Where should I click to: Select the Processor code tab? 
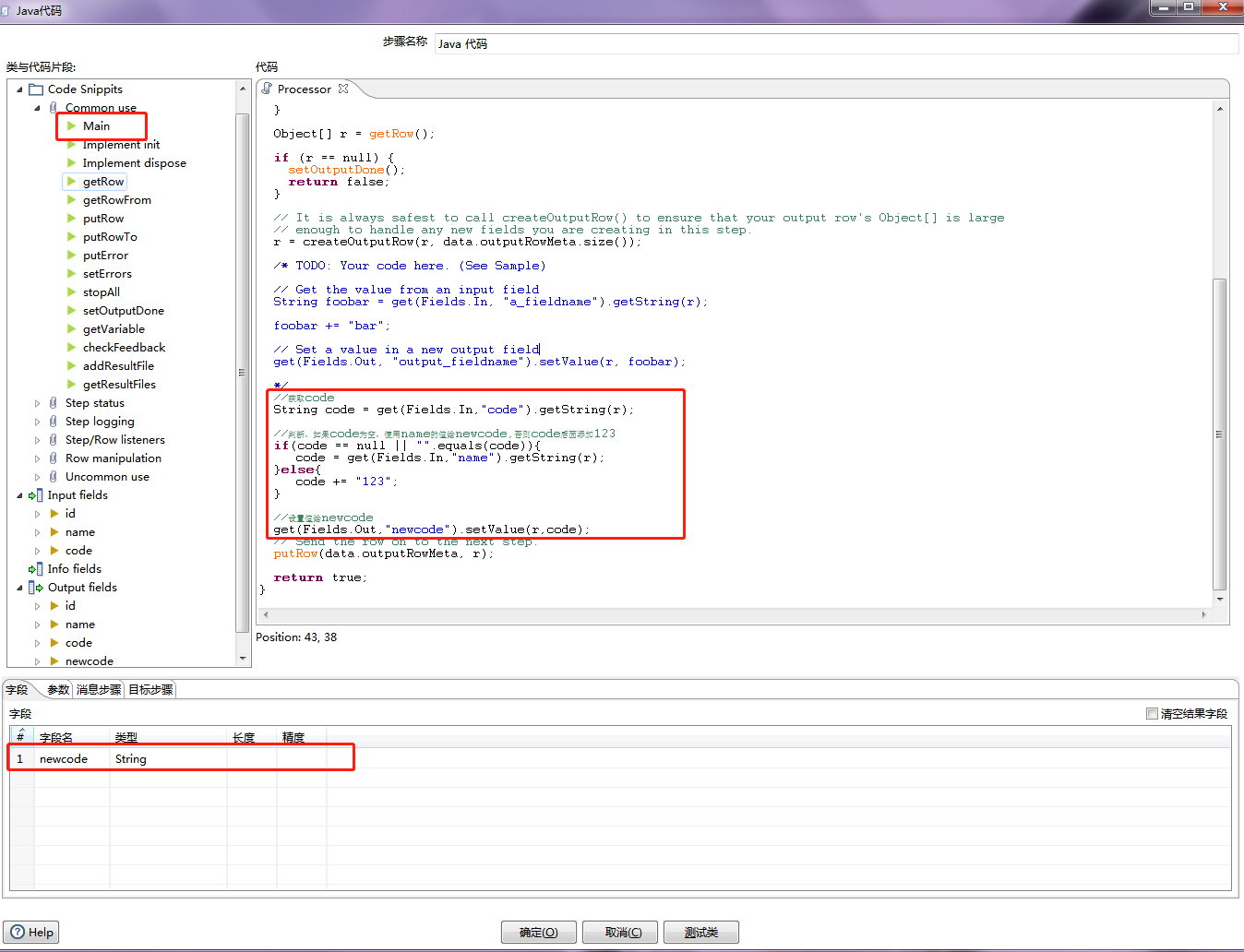pyautogui.click(x=304, y=89)
